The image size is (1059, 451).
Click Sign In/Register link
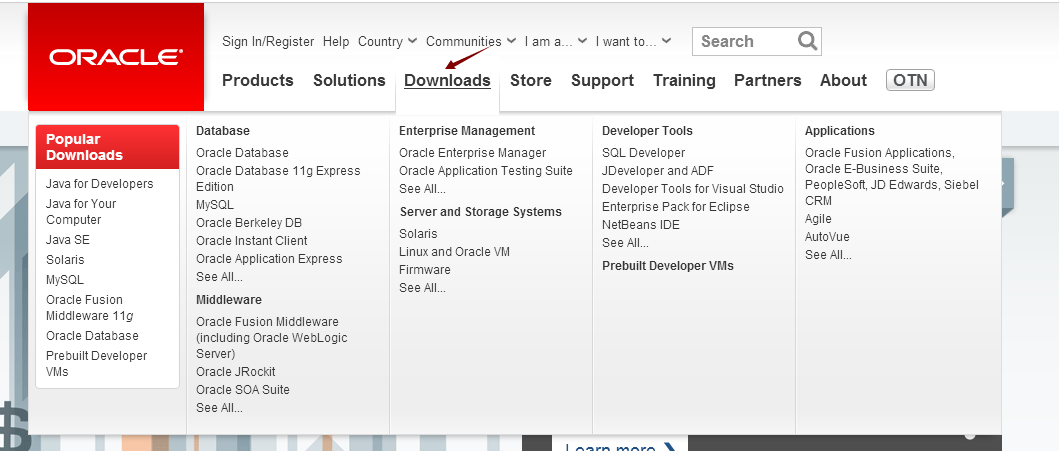[x=268, y=42]
